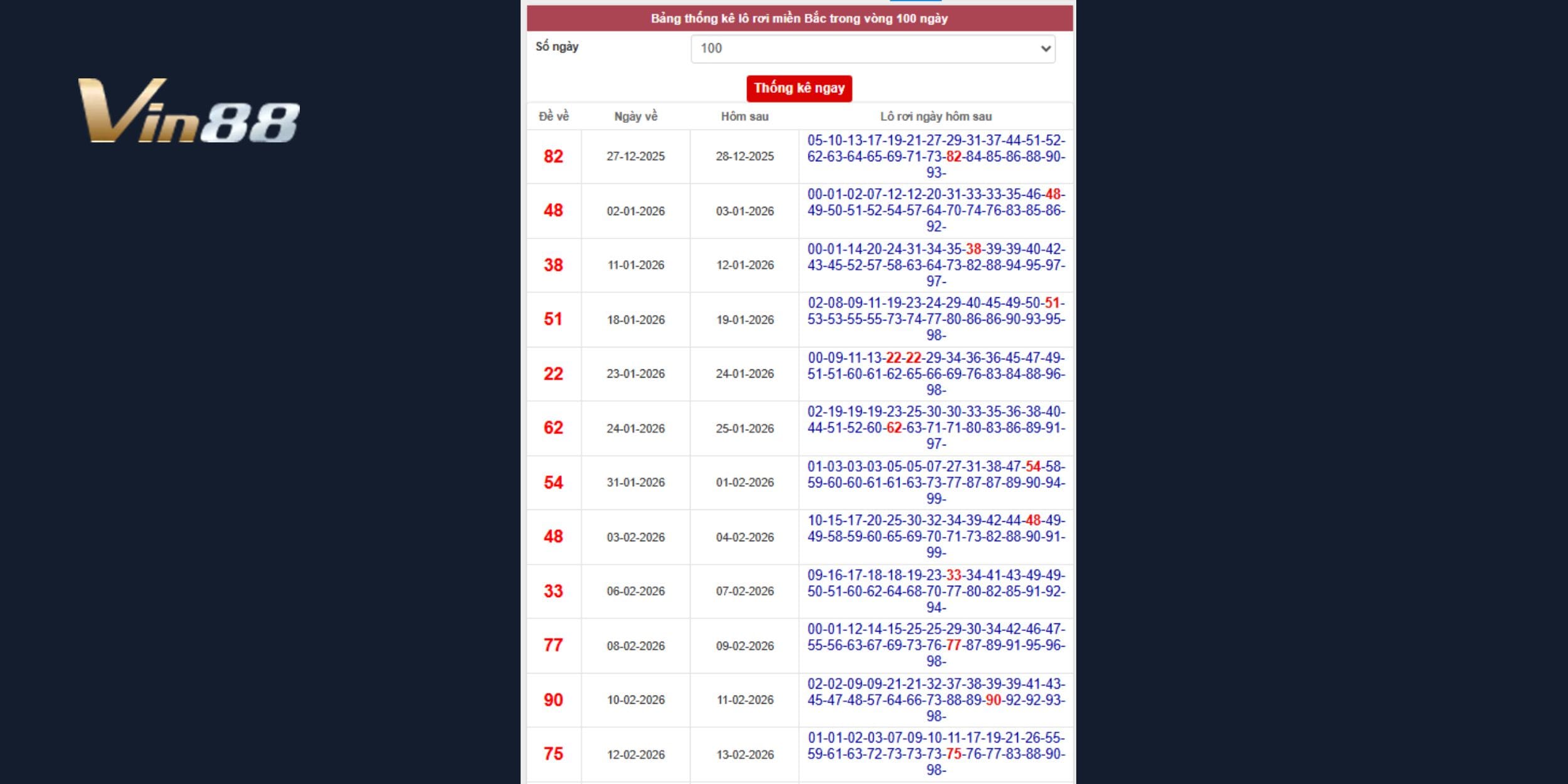
Task: Click the đề number 22 cell
Action: tap(553, 374)
